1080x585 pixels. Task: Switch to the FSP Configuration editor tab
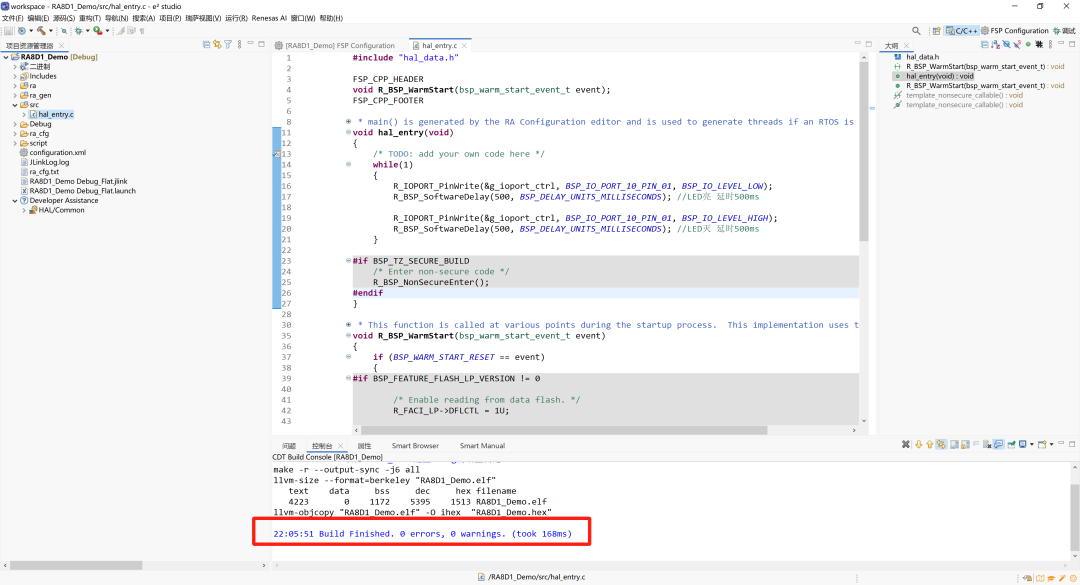click(x=335, y=45)
